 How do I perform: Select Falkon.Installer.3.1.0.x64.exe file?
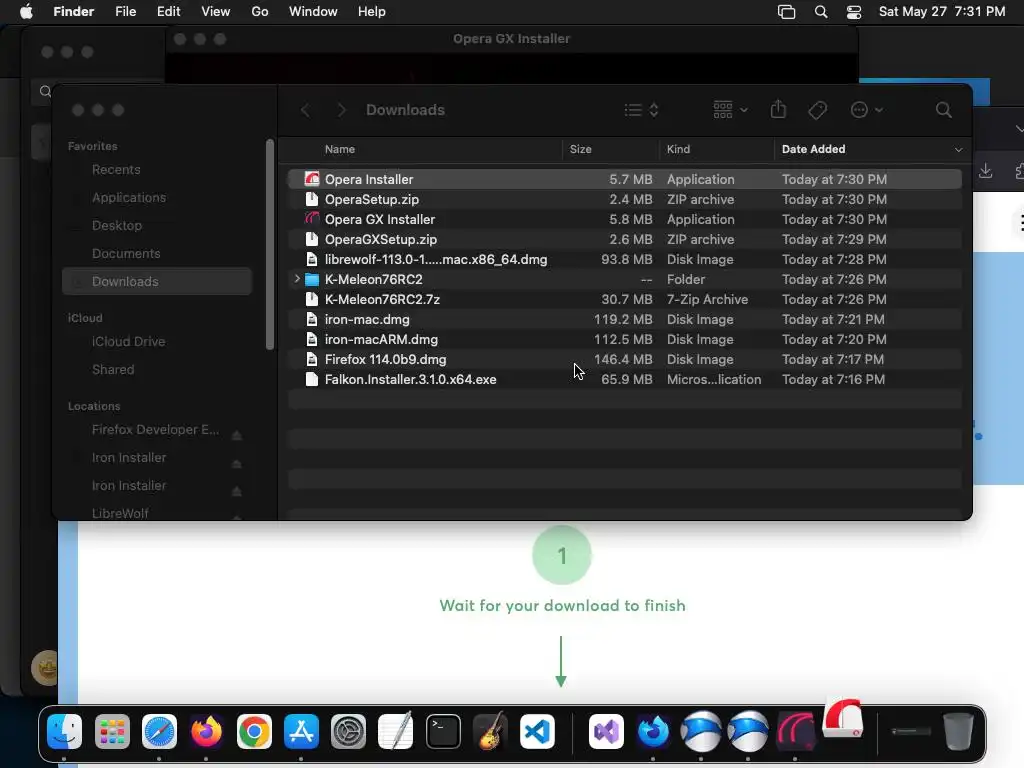tap(624, 379)
